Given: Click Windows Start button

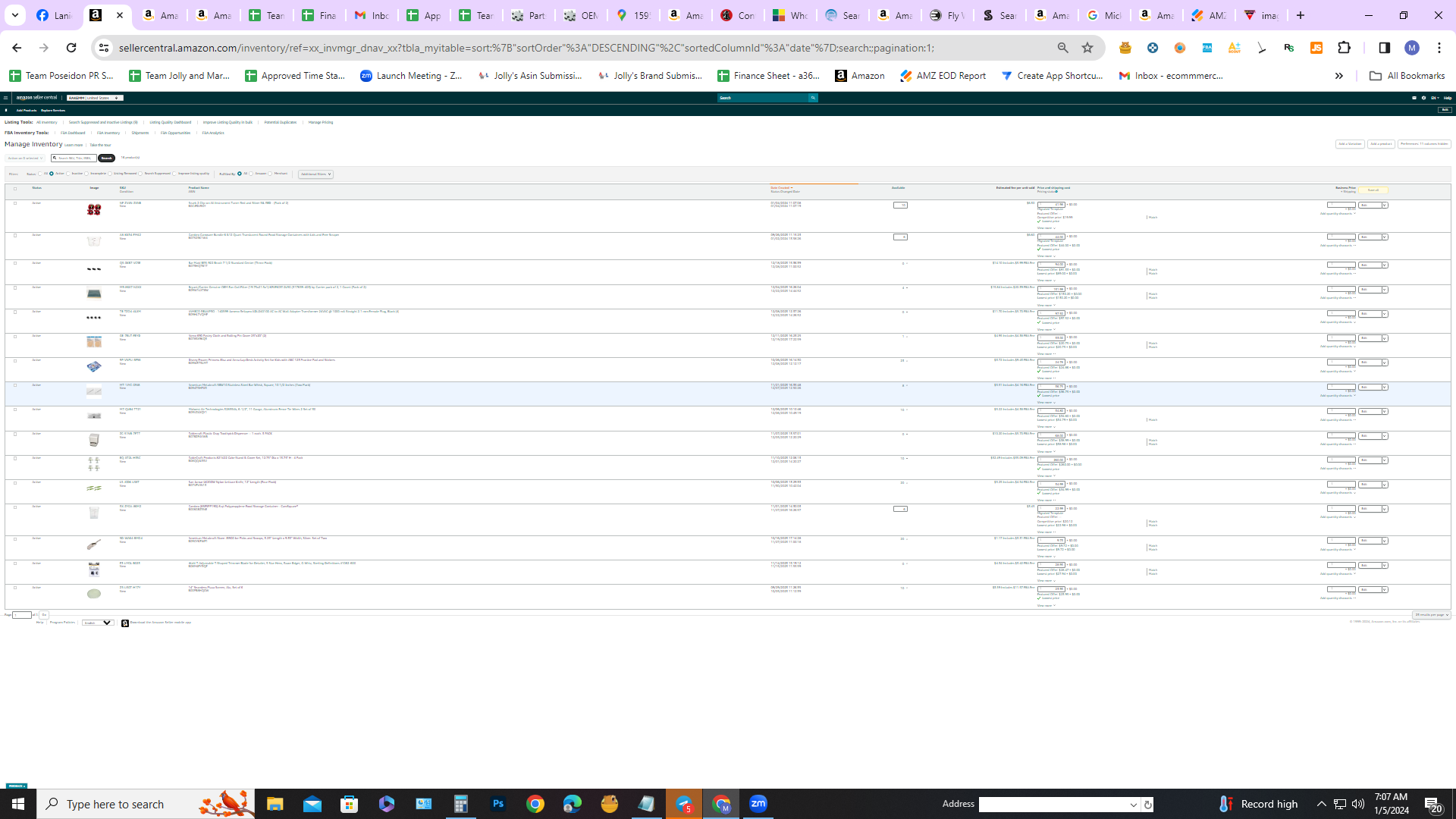Looking at the screenshot, I should click(x=18, y=804).
